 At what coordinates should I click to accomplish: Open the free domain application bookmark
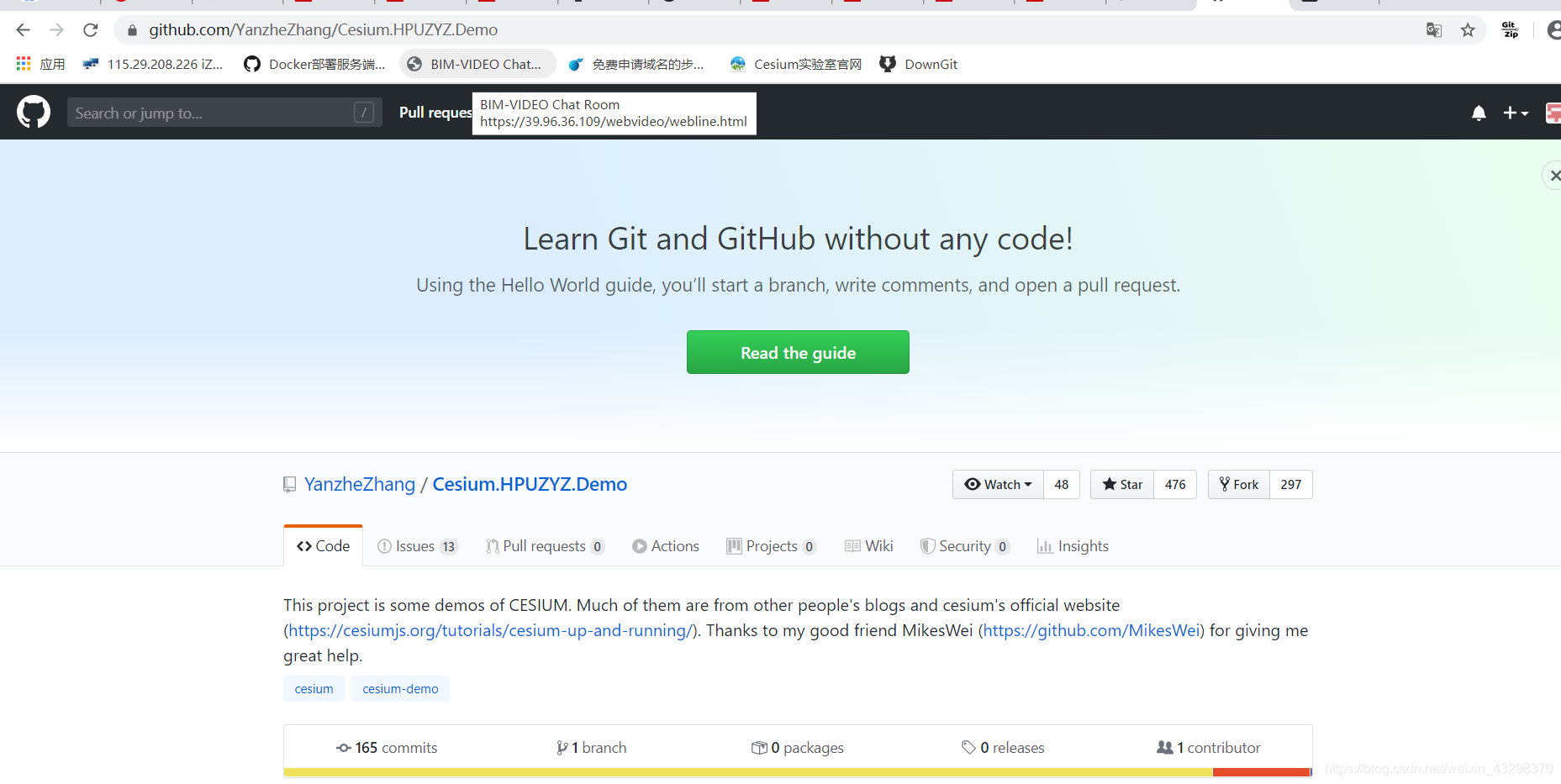point(636,64)
